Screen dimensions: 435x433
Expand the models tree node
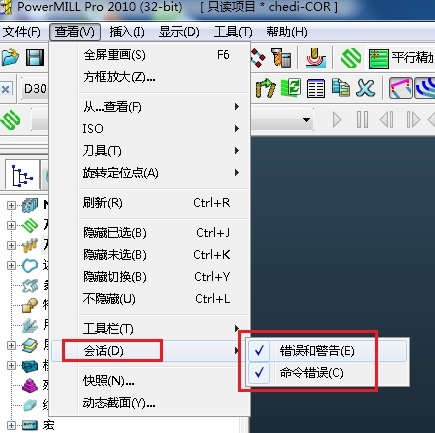tap(11, 365)
